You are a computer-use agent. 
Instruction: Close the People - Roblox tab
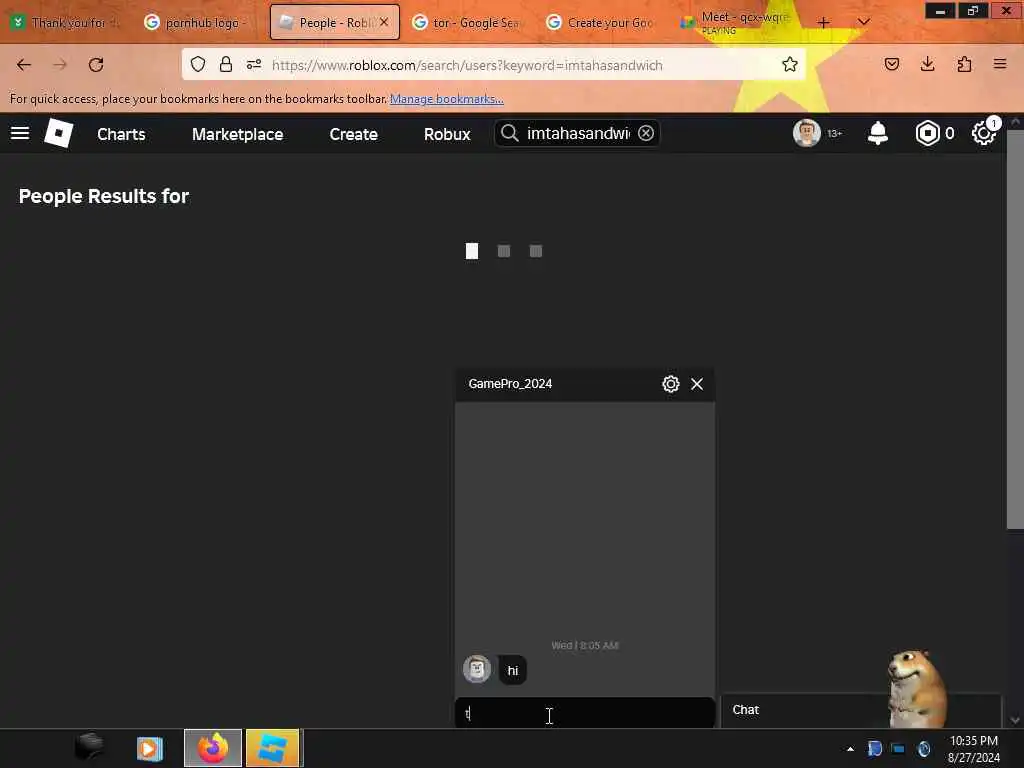384,22
